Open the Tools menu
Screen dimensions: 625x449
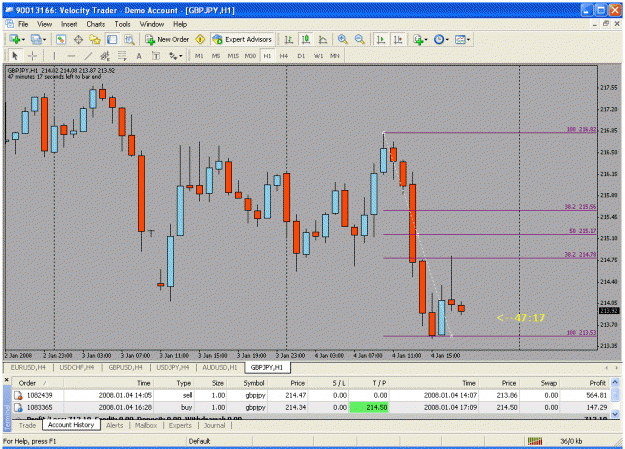(122, 24)
